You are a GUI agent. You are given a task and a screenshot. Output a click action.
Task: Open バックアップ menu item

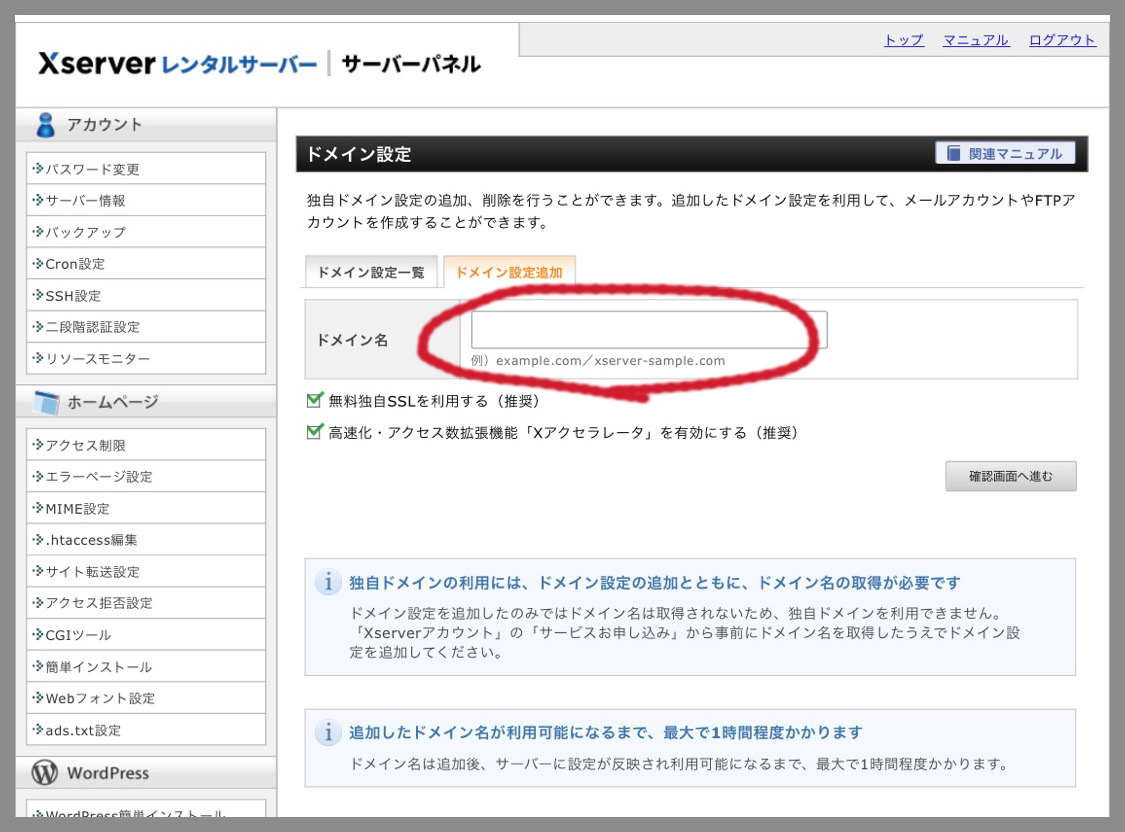[x=146, y=232]
